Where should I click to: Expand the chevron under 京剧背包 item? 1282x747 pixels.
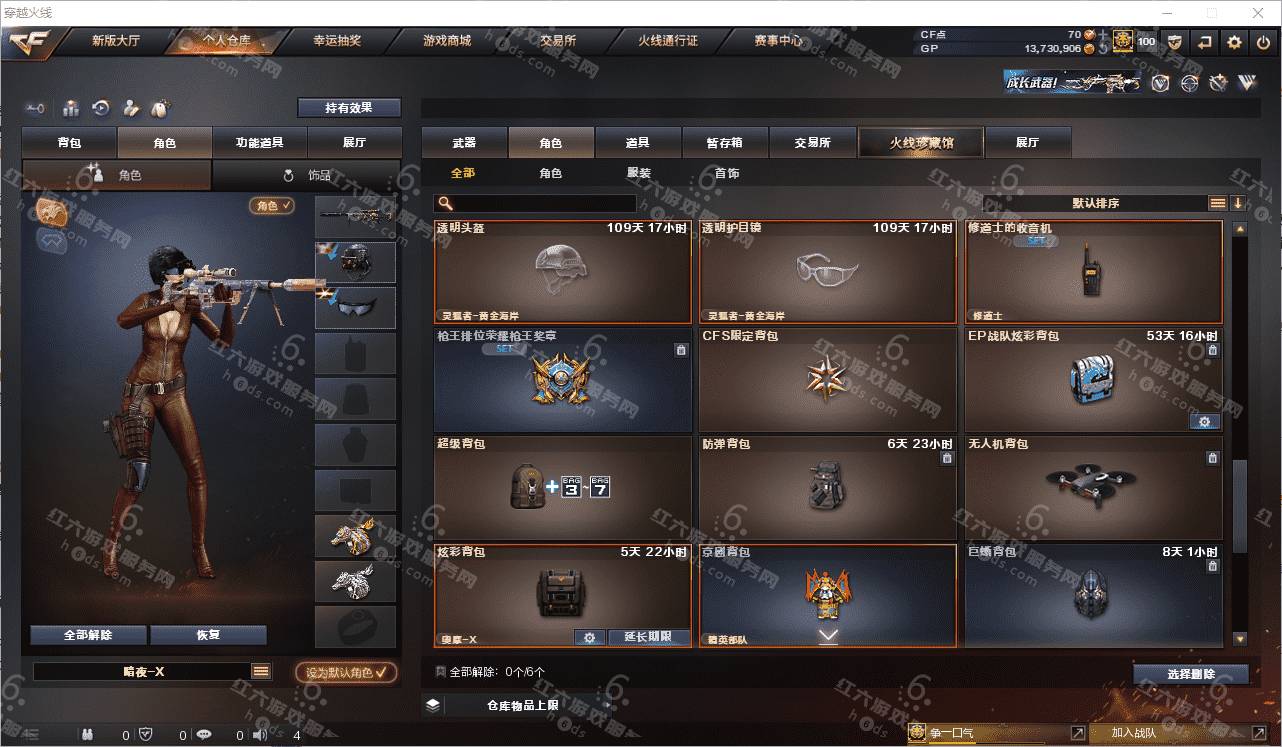click(x=828, y=637)
